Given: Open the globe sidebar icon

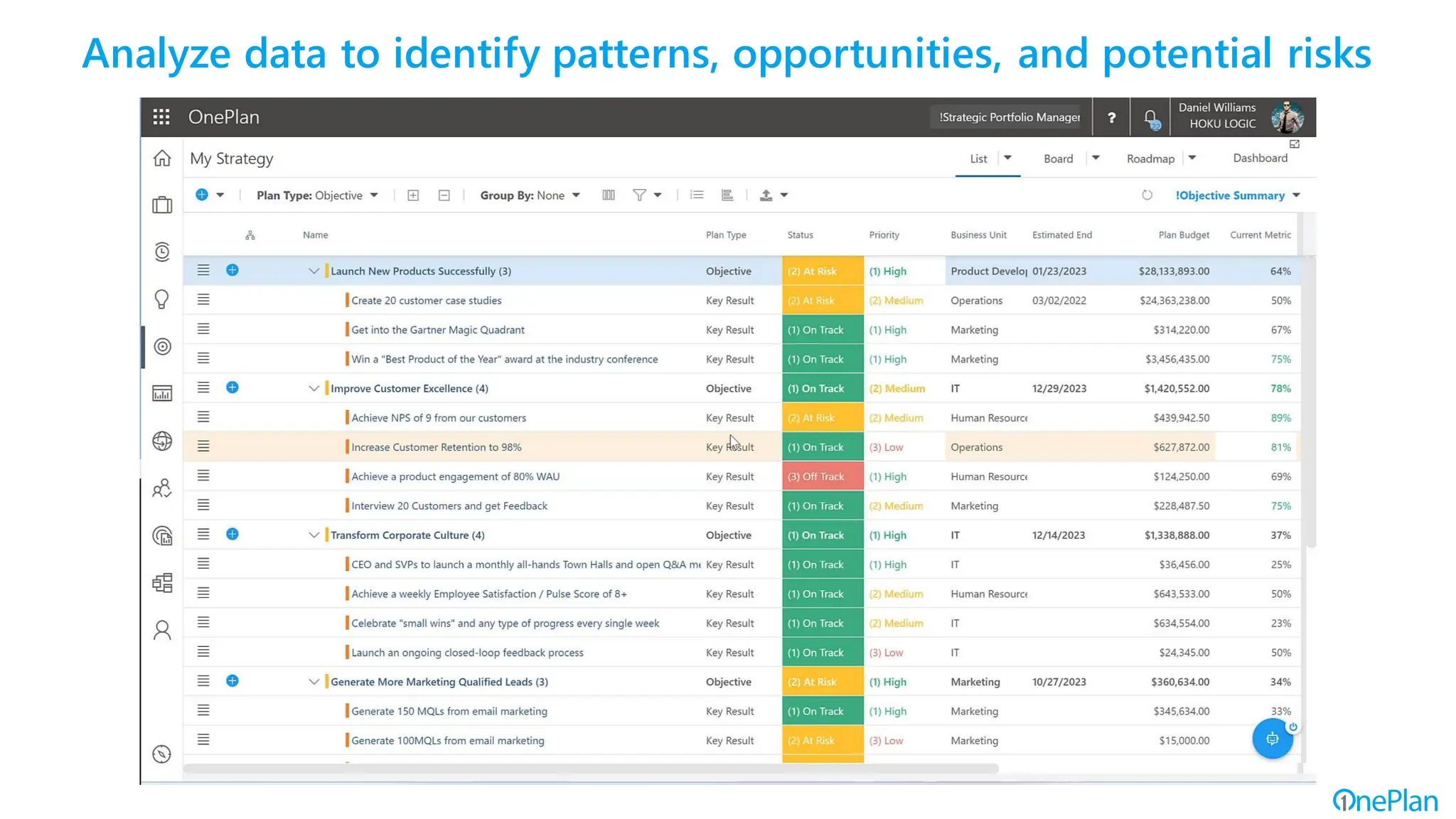Looking at the screenshot, I should [162, 441].
